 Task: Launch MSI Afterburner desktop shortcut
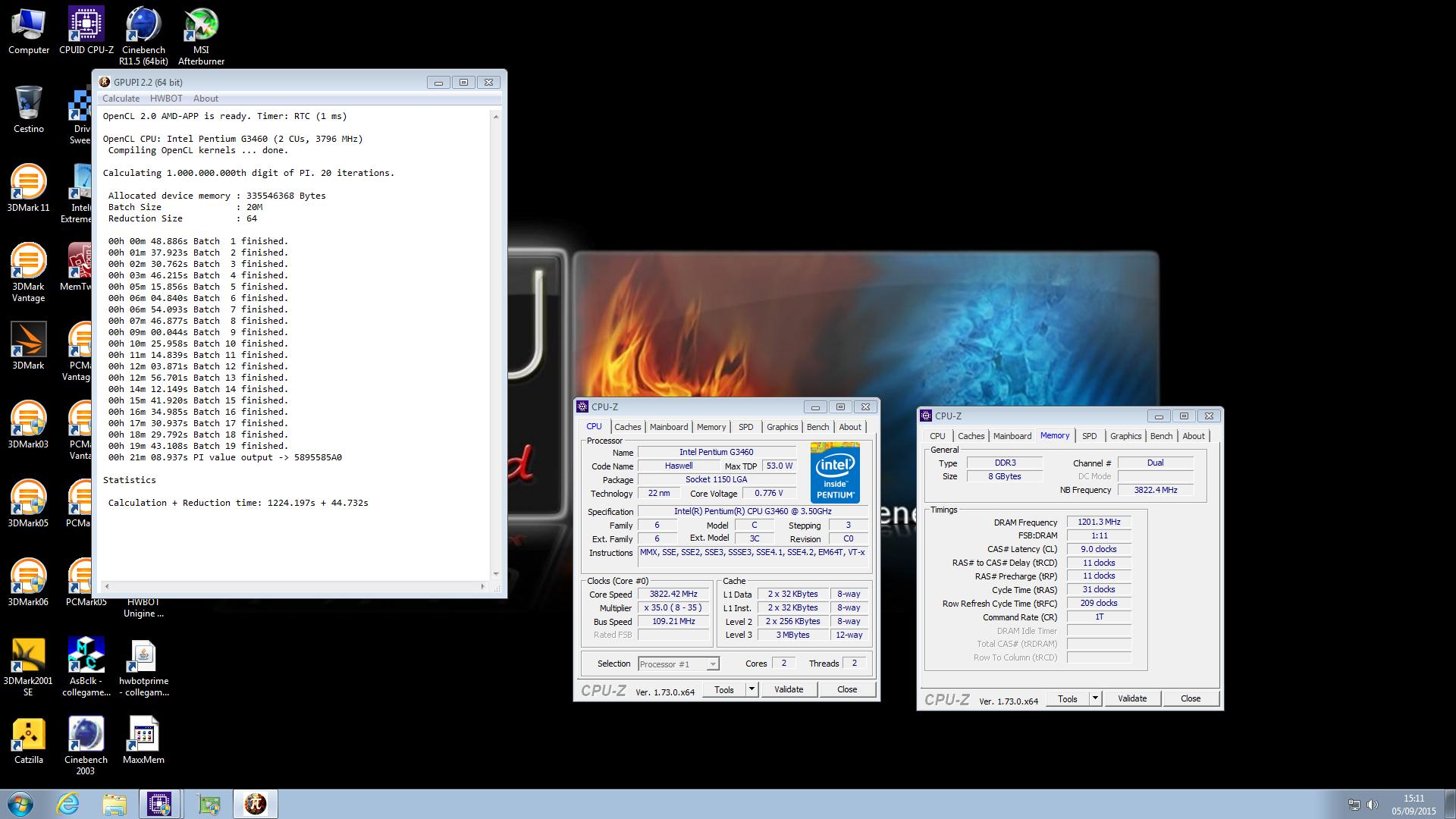point(201,36)
